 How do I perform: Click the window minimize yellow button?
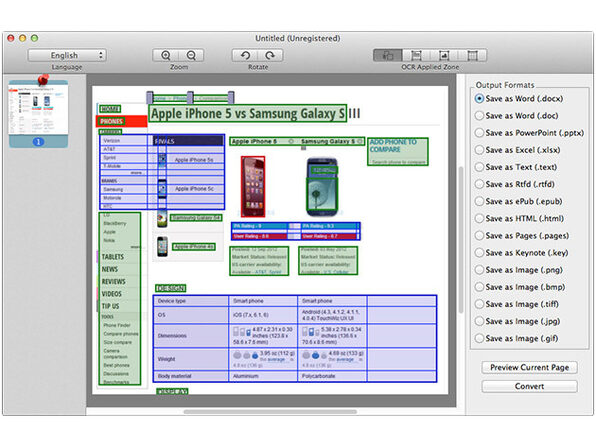(22, 38)
